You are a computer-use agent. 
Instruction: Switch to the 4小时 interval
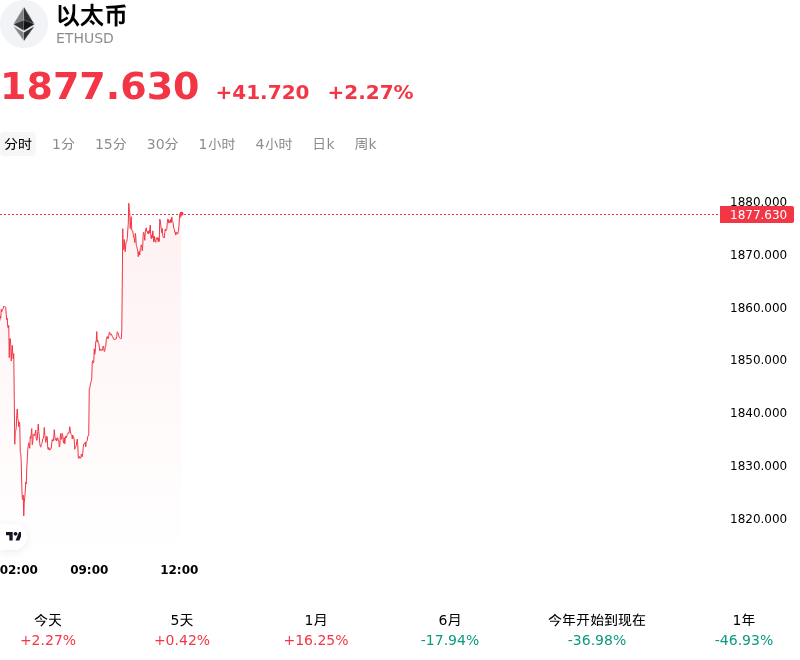(273, 144)
